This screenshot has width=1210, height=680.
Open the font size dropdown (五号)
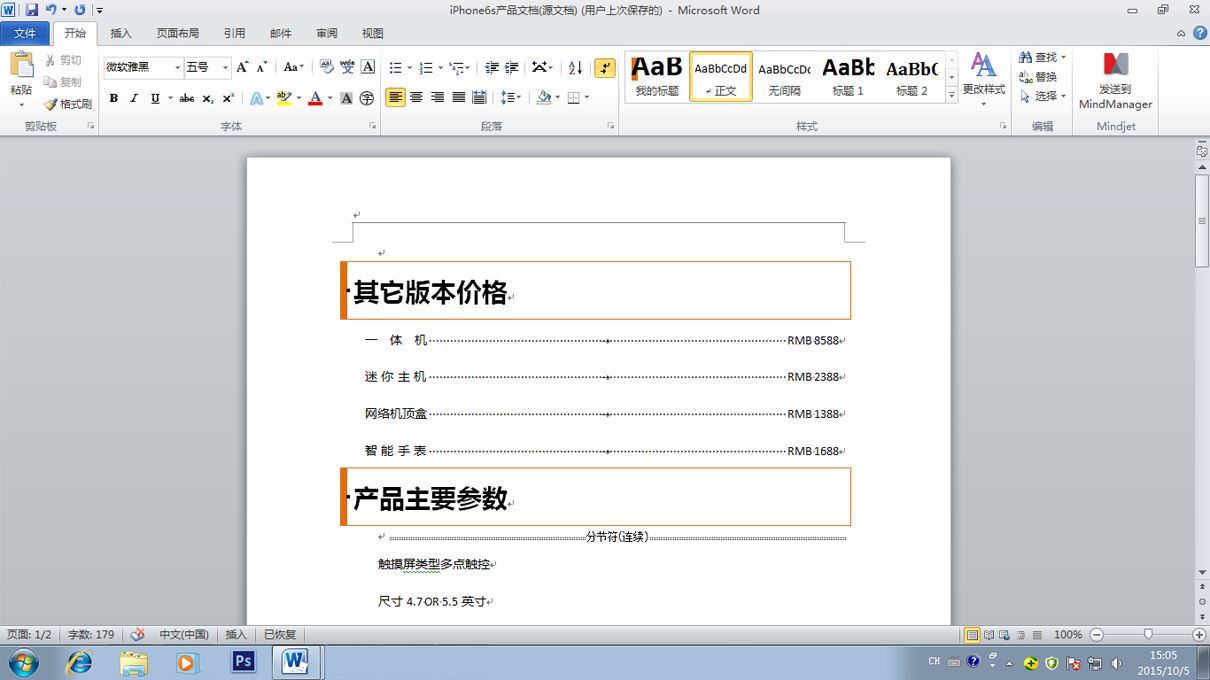[x=225, y=67]
